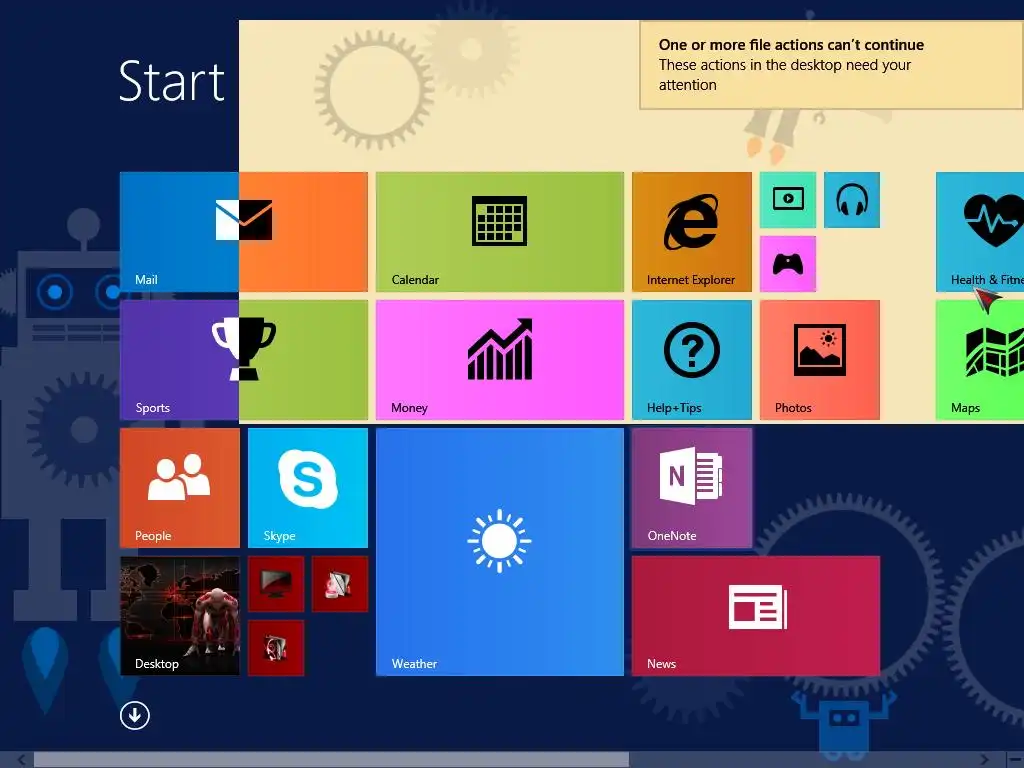Open the Money tile

tap(500, 360)
